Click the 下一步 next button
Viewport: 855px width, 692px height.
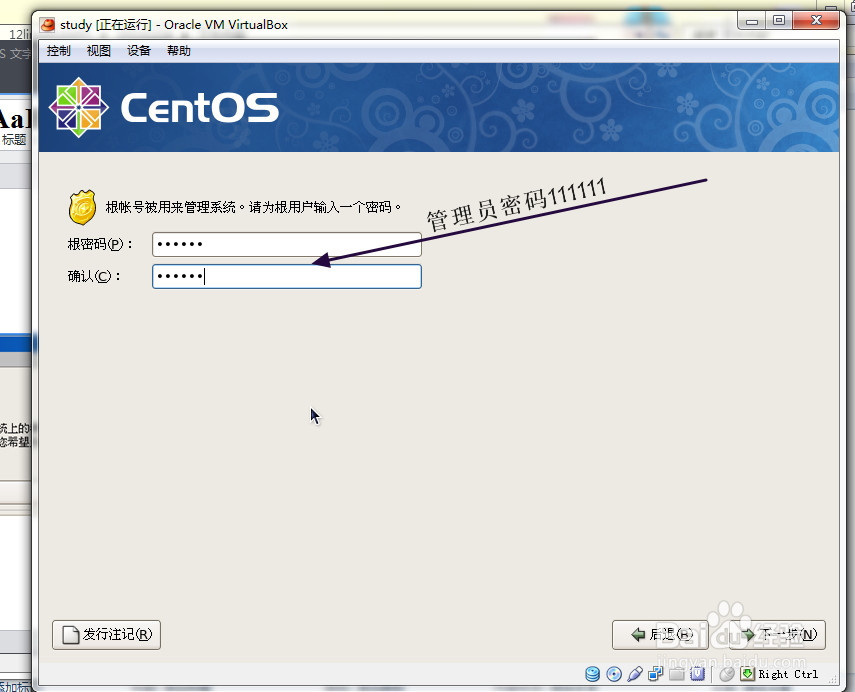pyautogui.click(x=778, y=635)
